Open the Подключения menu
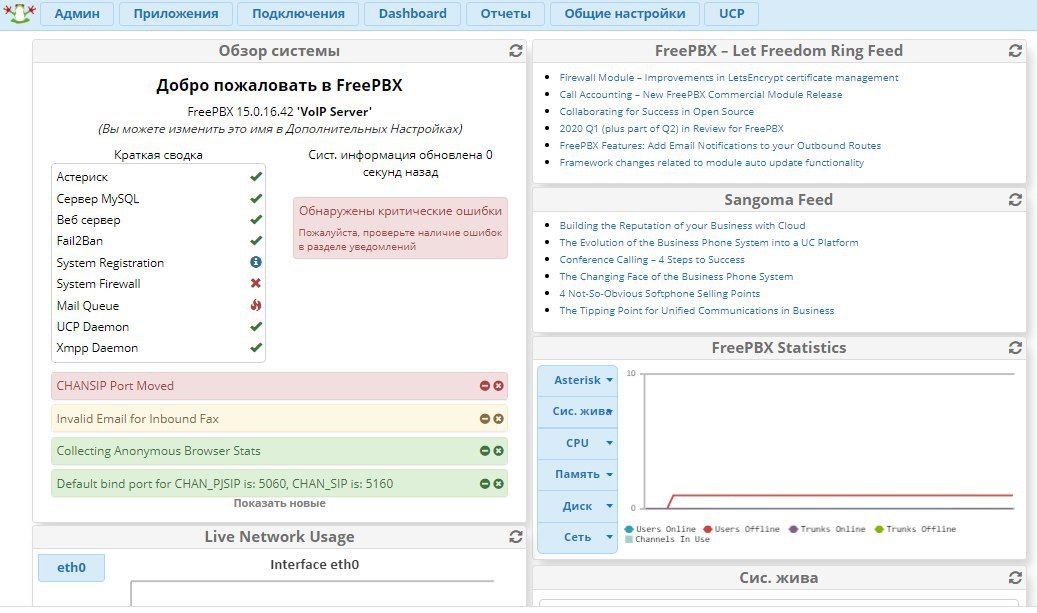 (x=298, y=14)
